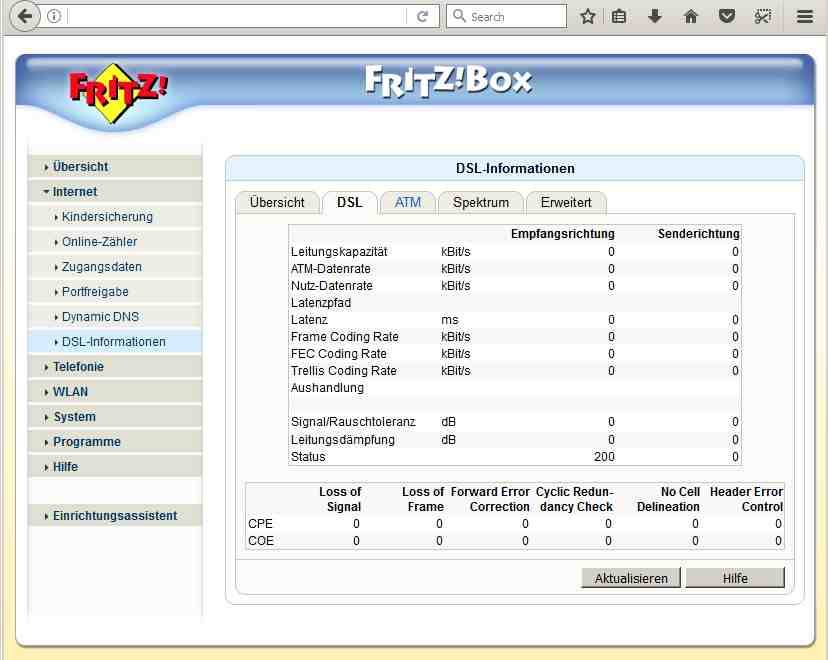828x660 pixels.
Task: Open Kindersicherung under Internet
Action: pyautogui.click(x=115, y=216)
